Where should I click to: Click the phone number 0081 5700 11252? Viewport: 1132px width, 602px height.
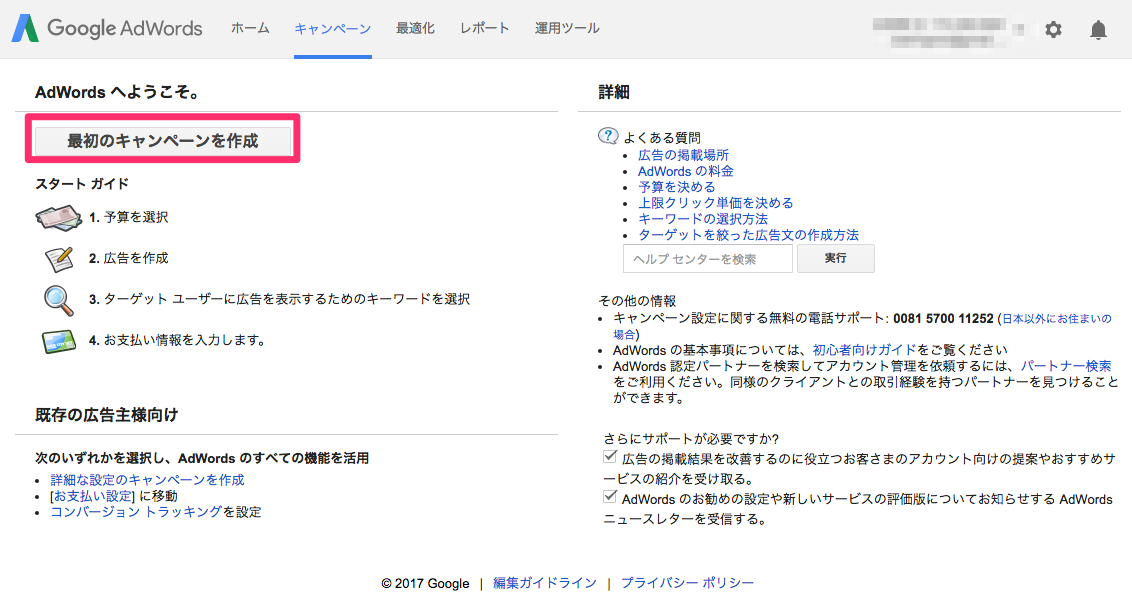(943, 318)
